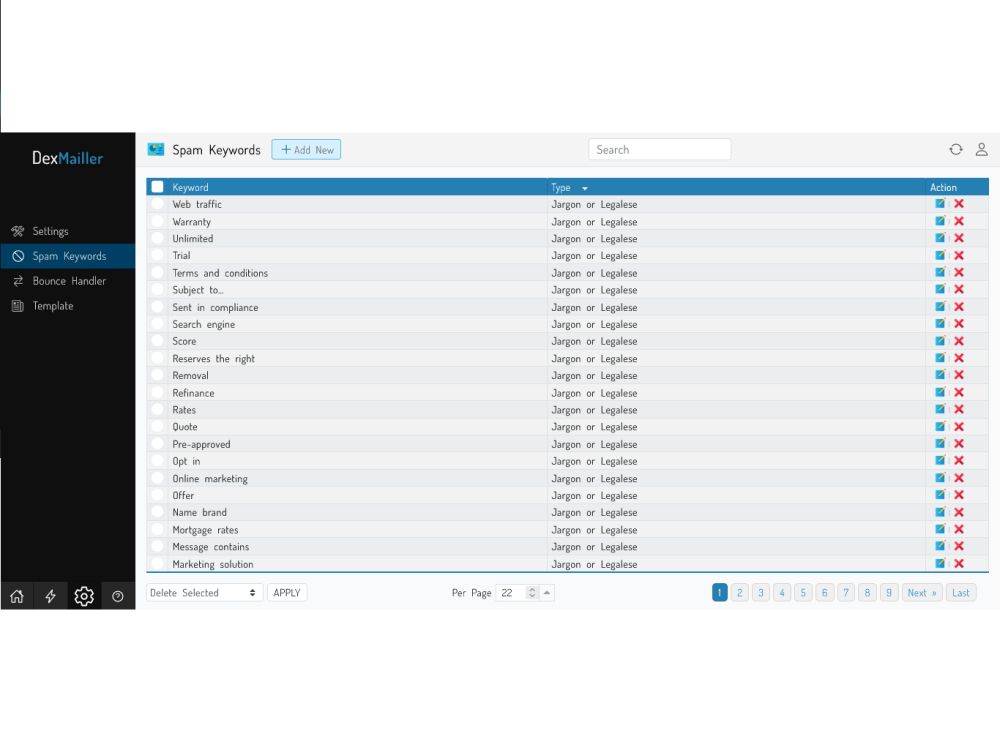This screenshot has width=1000, height=750.
Task: Edit the Terms and conditions keyword
Action: [x=940, y=272]
